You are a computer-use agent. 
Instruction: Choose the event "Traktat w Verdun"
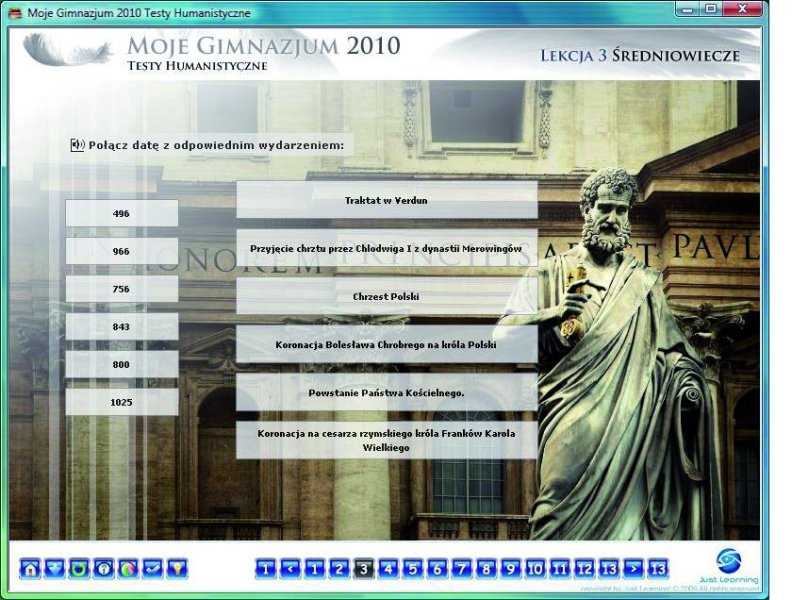[x=386, y=200]
